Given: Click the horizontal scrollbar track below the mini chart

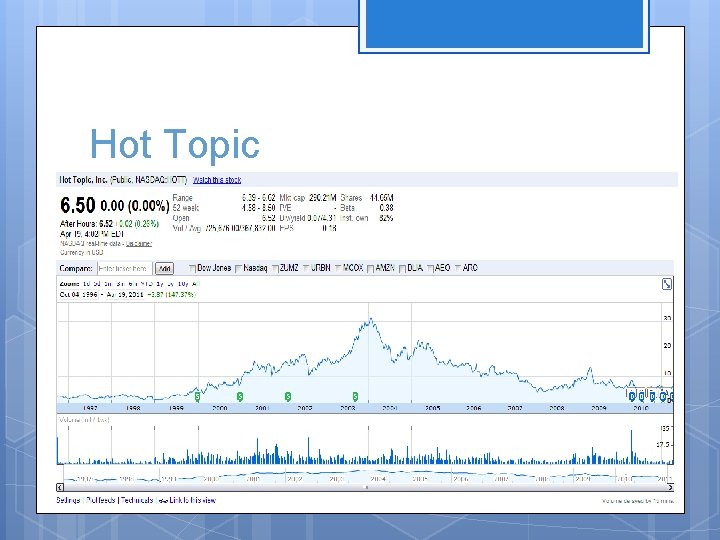Looking at the screenshot, I should click(x=365, y=487).
